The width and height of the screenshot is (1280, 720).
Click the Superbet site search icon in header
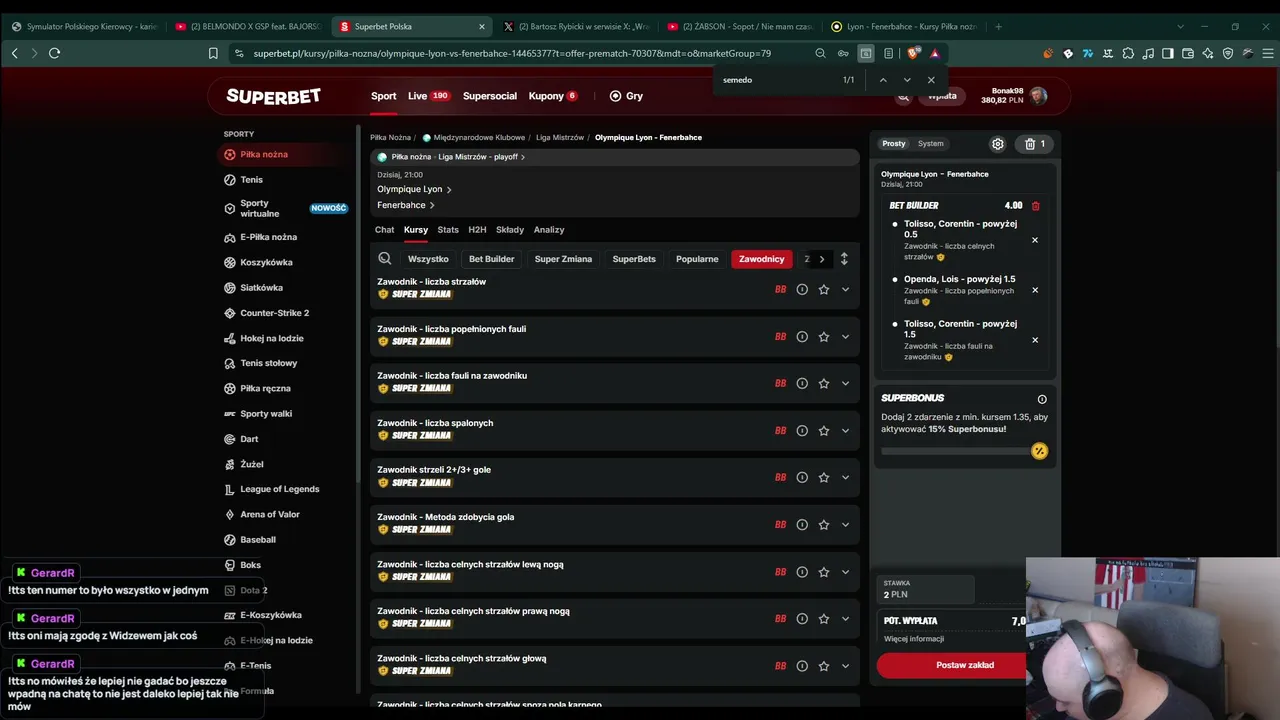[903, 97]
